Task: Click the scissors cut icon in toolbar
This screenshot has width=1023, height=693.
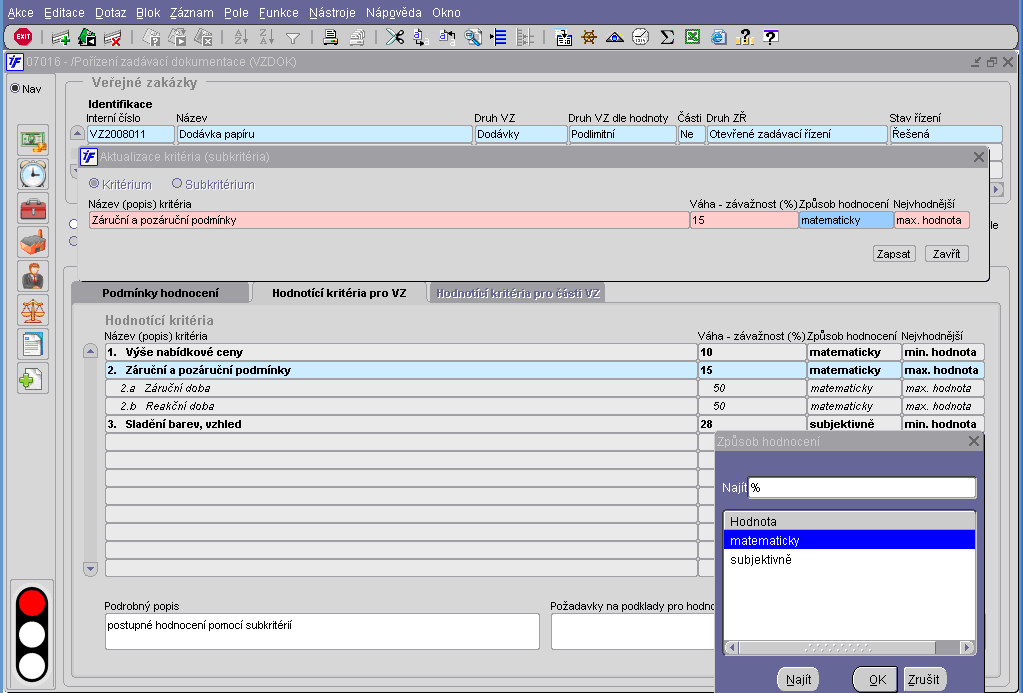Action: (395, 37)
